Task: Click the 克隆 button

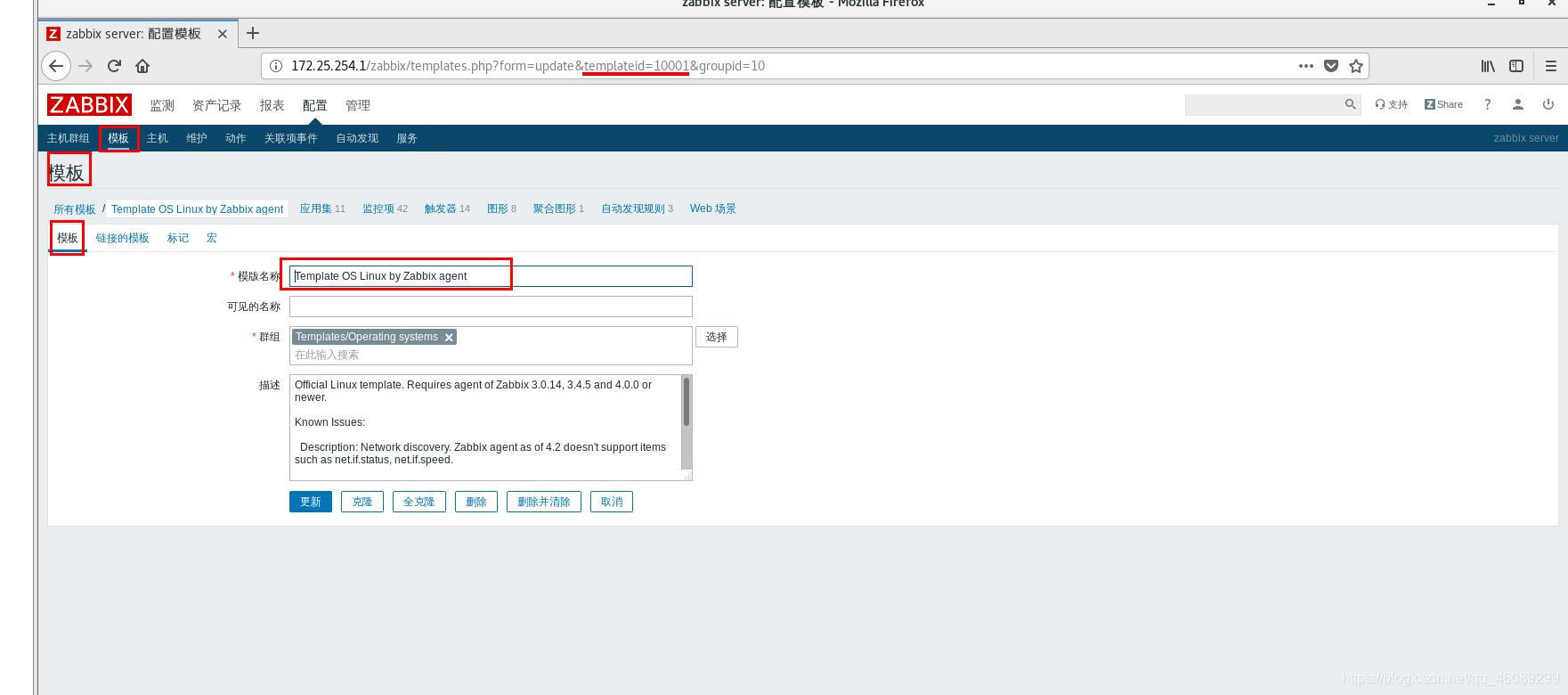Action: tap(362, 502)
